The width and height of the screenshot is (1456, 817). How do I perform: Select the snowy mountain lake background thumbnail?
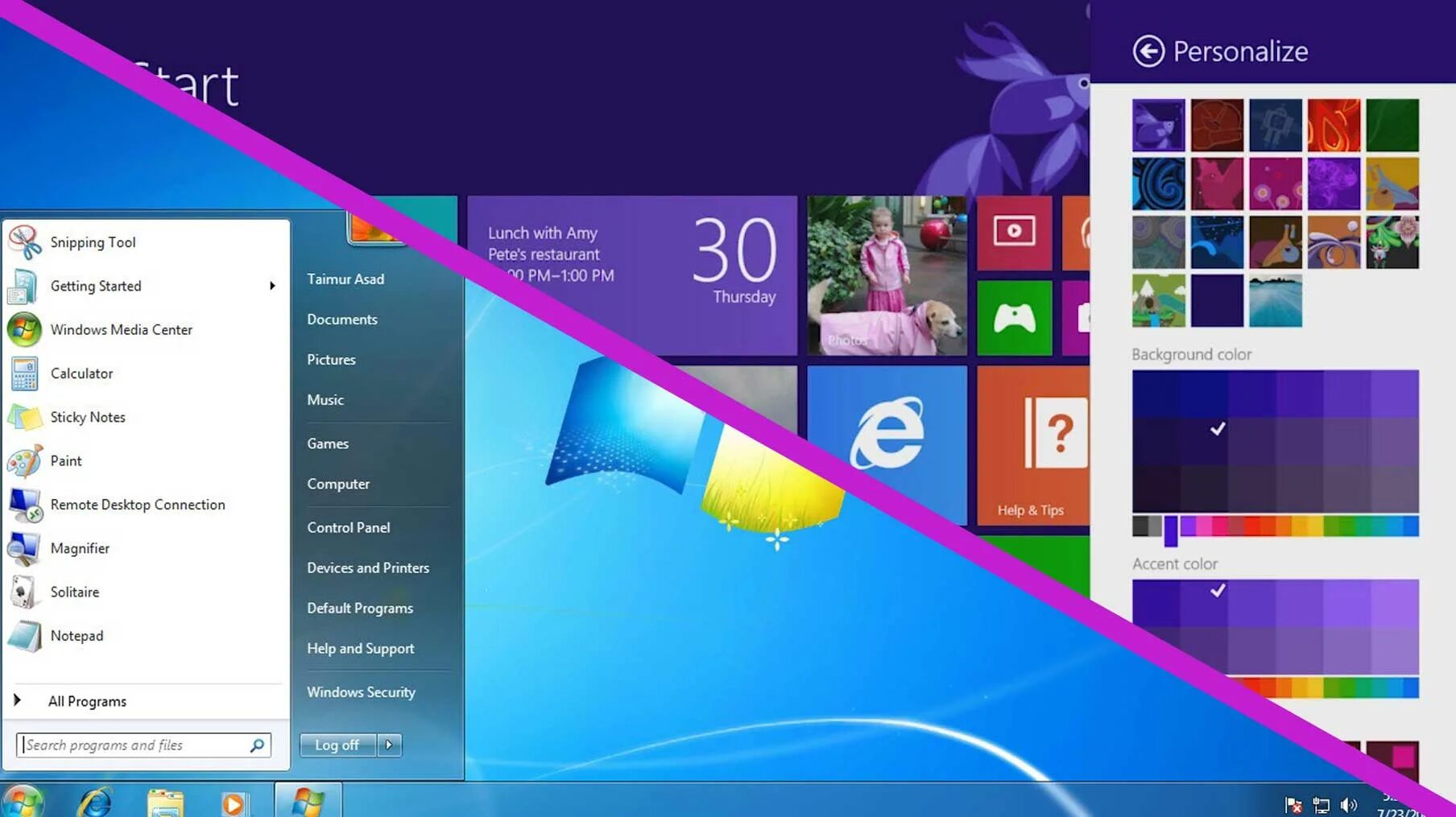(x=1275, y=300)
